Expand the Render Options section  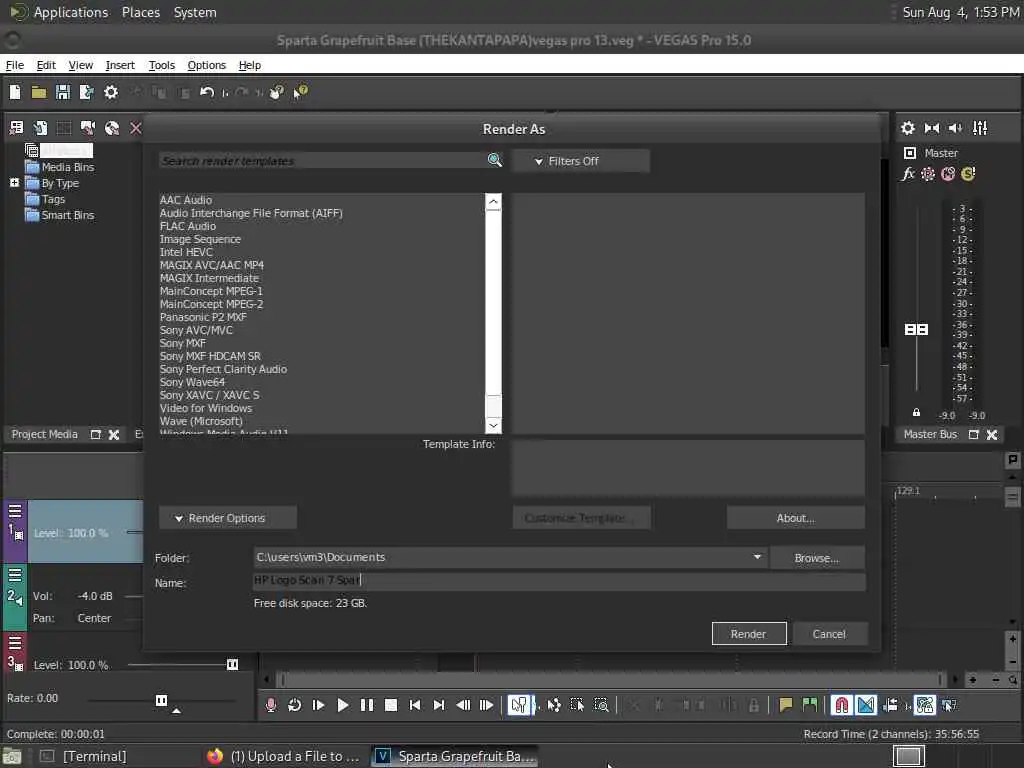228,518
